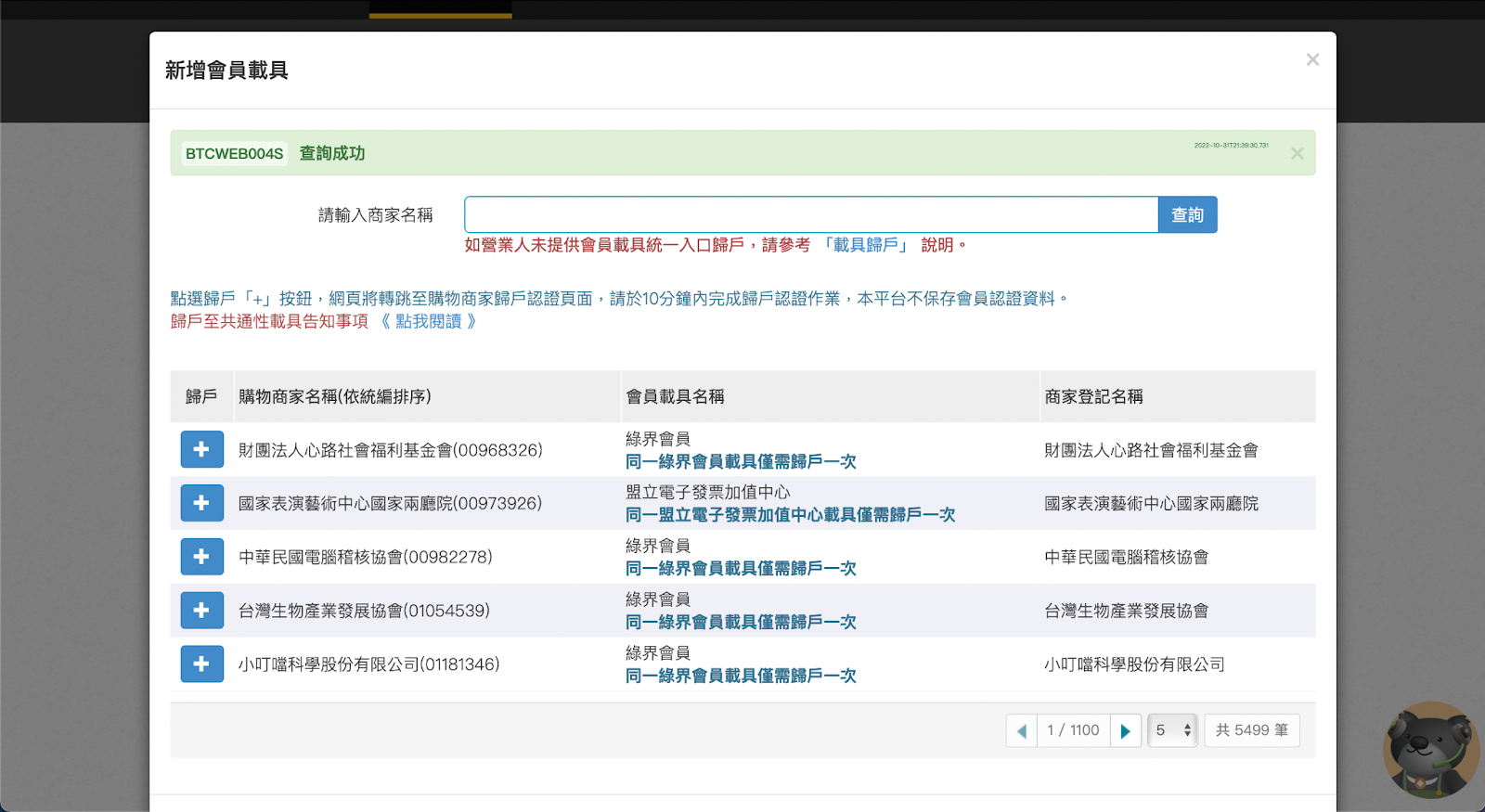This screenshot has width=1485, height=812.
Task: Click plus button for 國家表演藝術中心國家兩廳院 row
Action: pyautogui.click(x=201, y=503)
